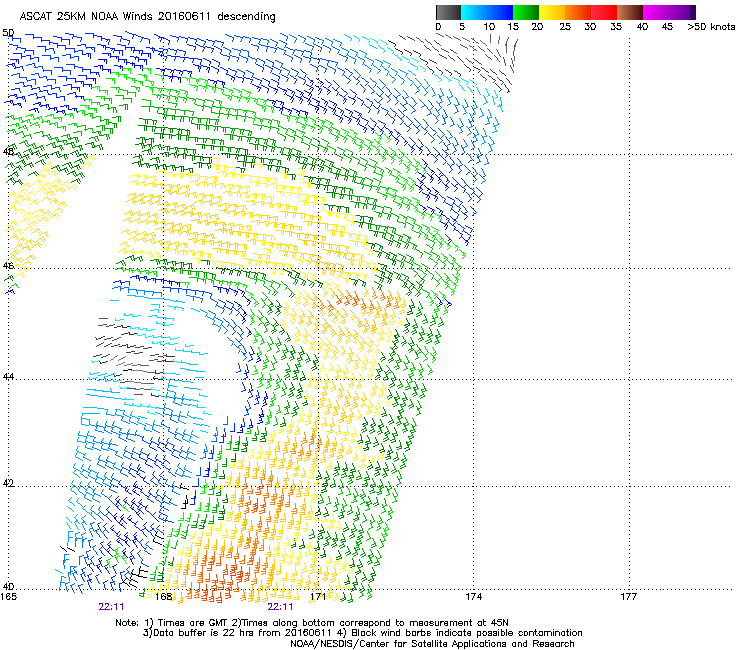Select the '35' legend tick label
This screenshot has height=650, width=740.
coord(616,27)
